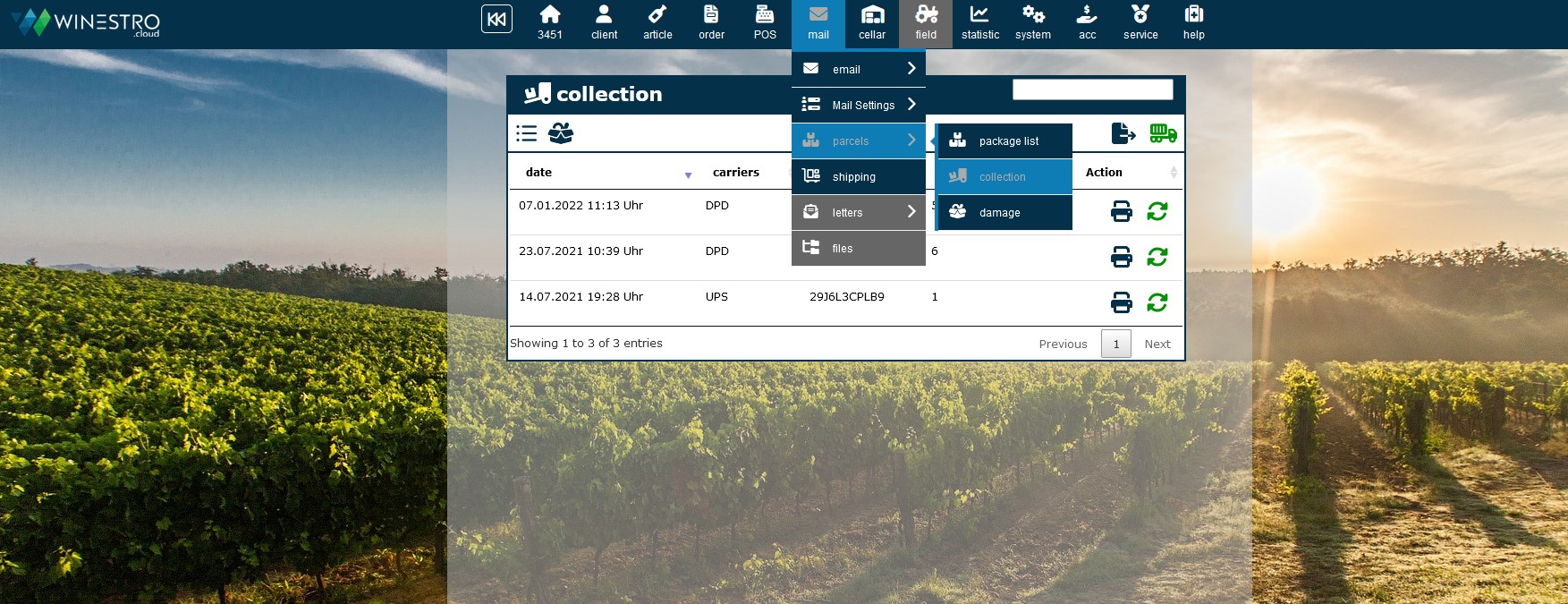Image resolution: width=1568 pixels, height=604 pixels.
Task: Expand the Mail Settings submenu
Action: click(x=858, y=105)
